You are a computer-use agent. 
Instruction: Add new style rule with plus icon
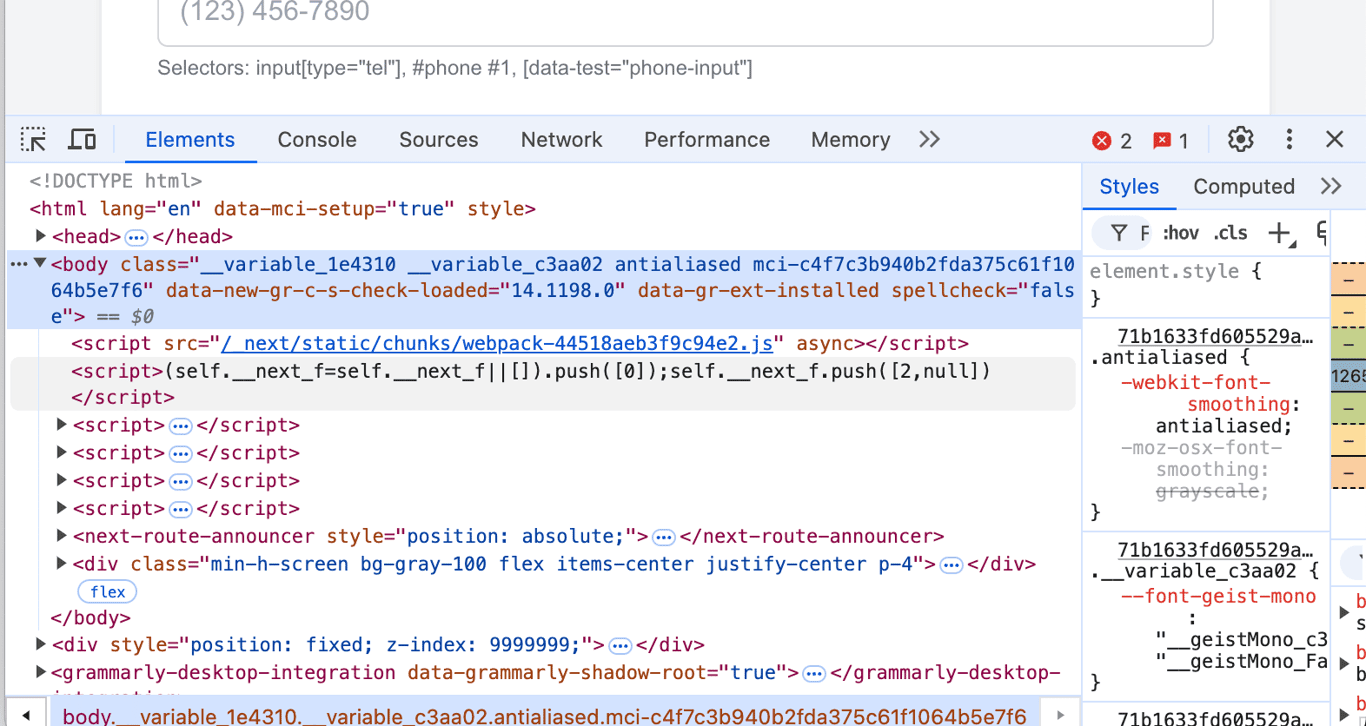coord(1280,233)
